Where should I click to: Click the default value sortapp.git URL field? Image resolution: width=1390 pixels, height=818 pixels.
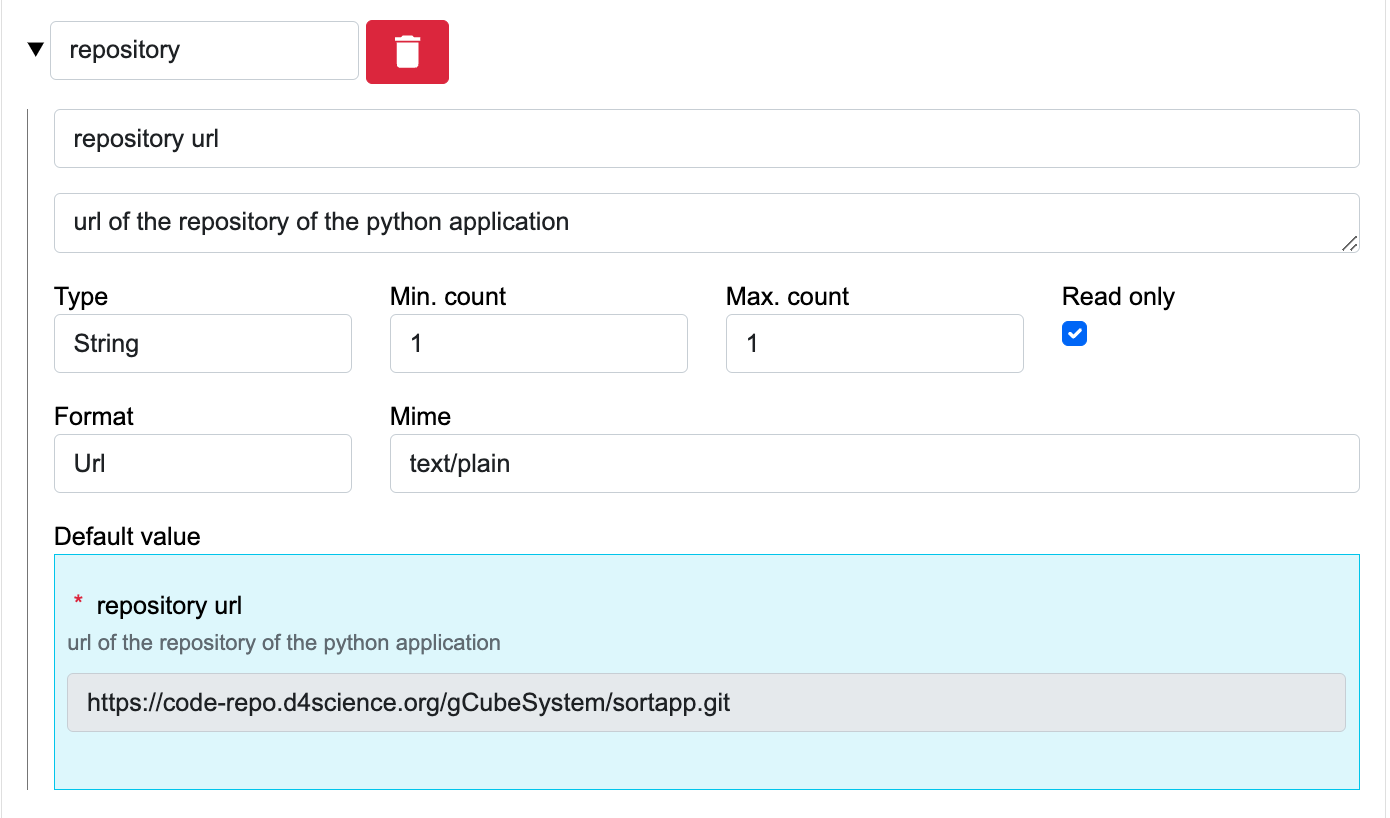(x=706, y=703)
